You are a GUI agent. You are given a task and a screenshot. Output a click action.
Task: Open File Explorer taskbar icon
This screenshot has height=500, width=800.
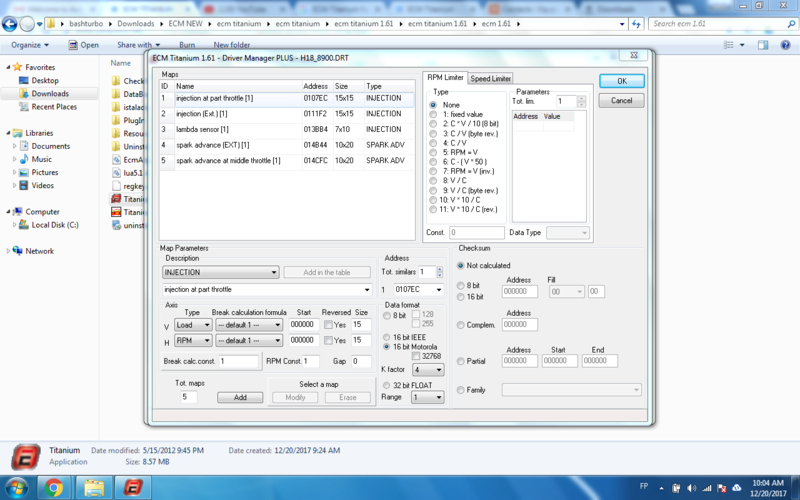point(94,488)
